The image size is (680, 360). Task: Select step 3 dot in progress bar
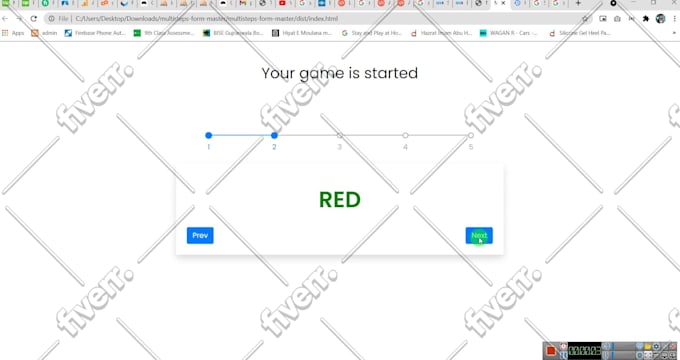(x=340, y=135)
